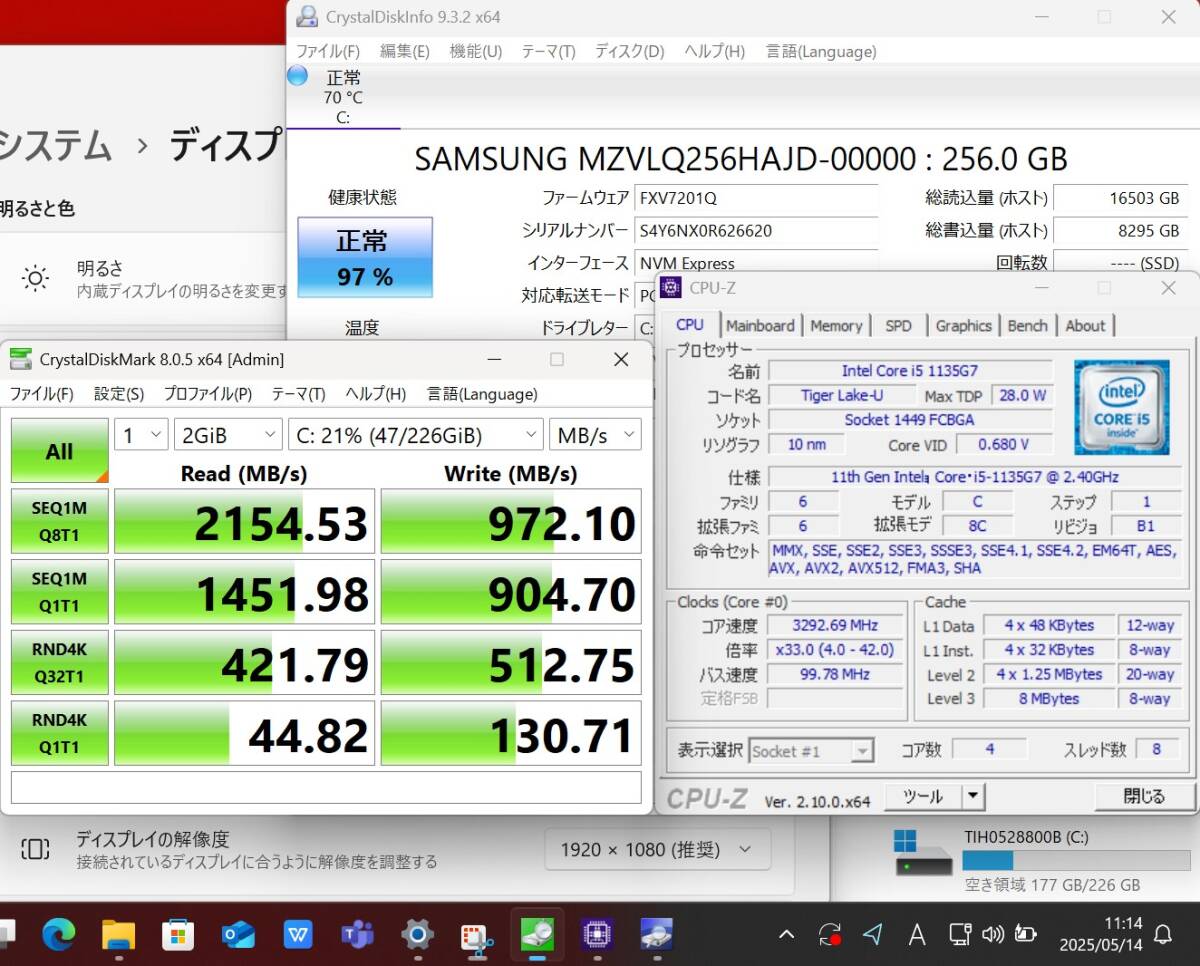The height and width of the screenshot is (966, 1200).
Task: Click the 正常 97 % health status box
Action: (365, 257)
